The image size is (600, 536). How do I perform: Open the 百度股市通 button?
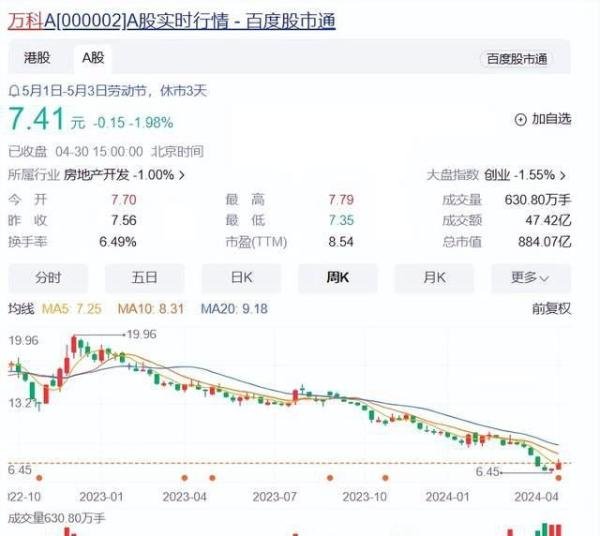(x=517, y=59)
